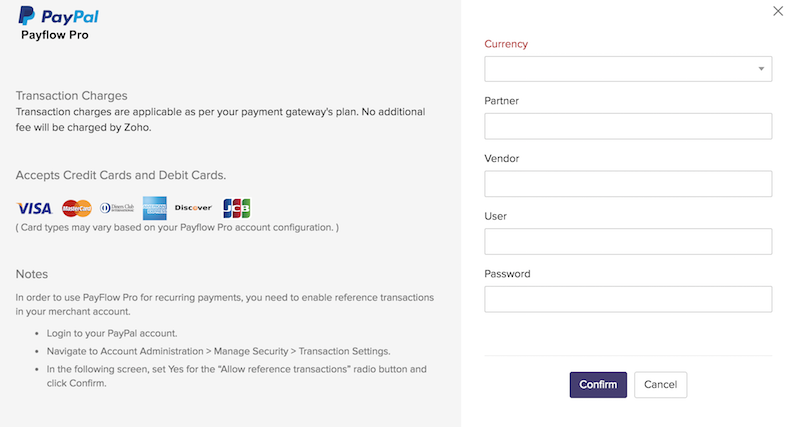The image size is (795, 427).
Task: Focus the Partner input field
Action: coord(627,126)
